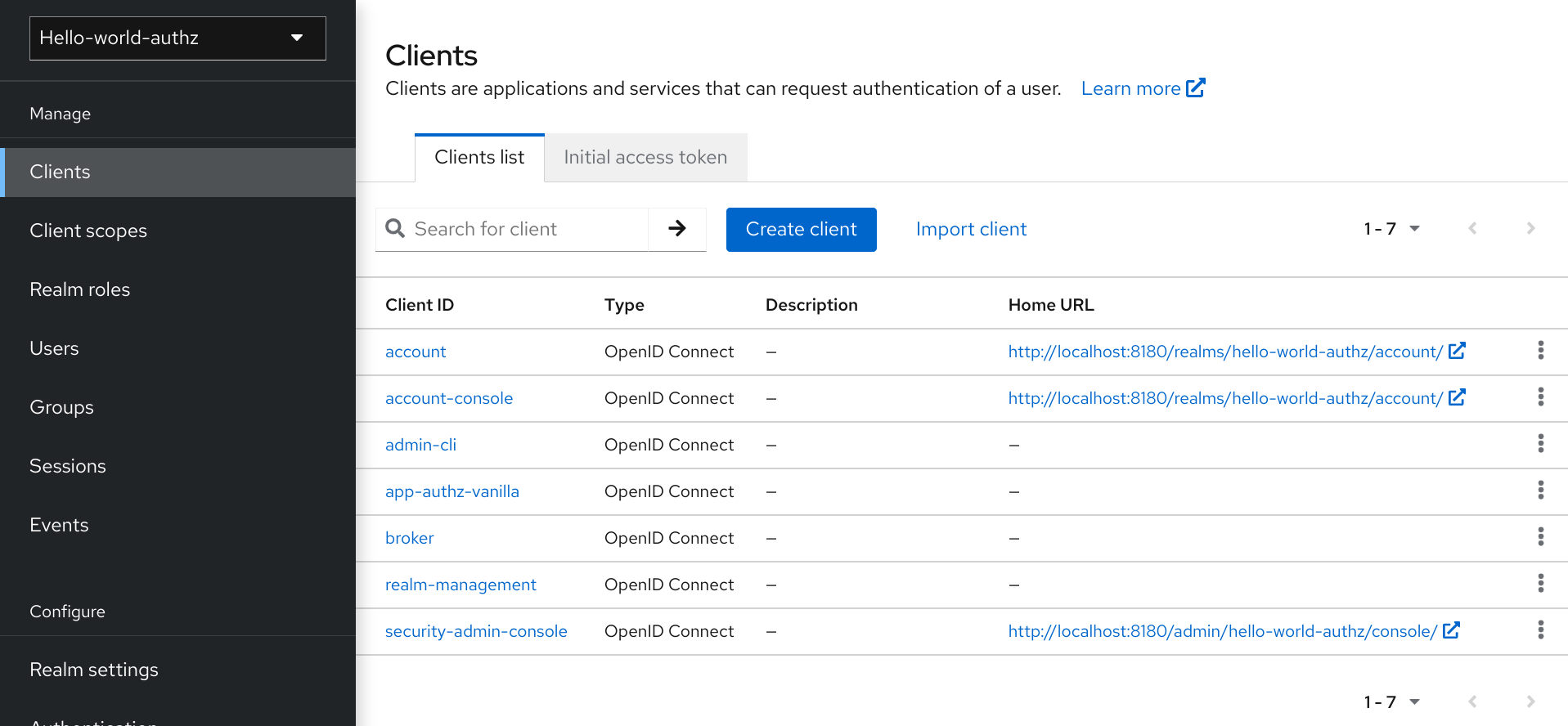Open Client scopes in the sidebar
The width and height of the screenshot is (1568, 726).
[88, 231]
